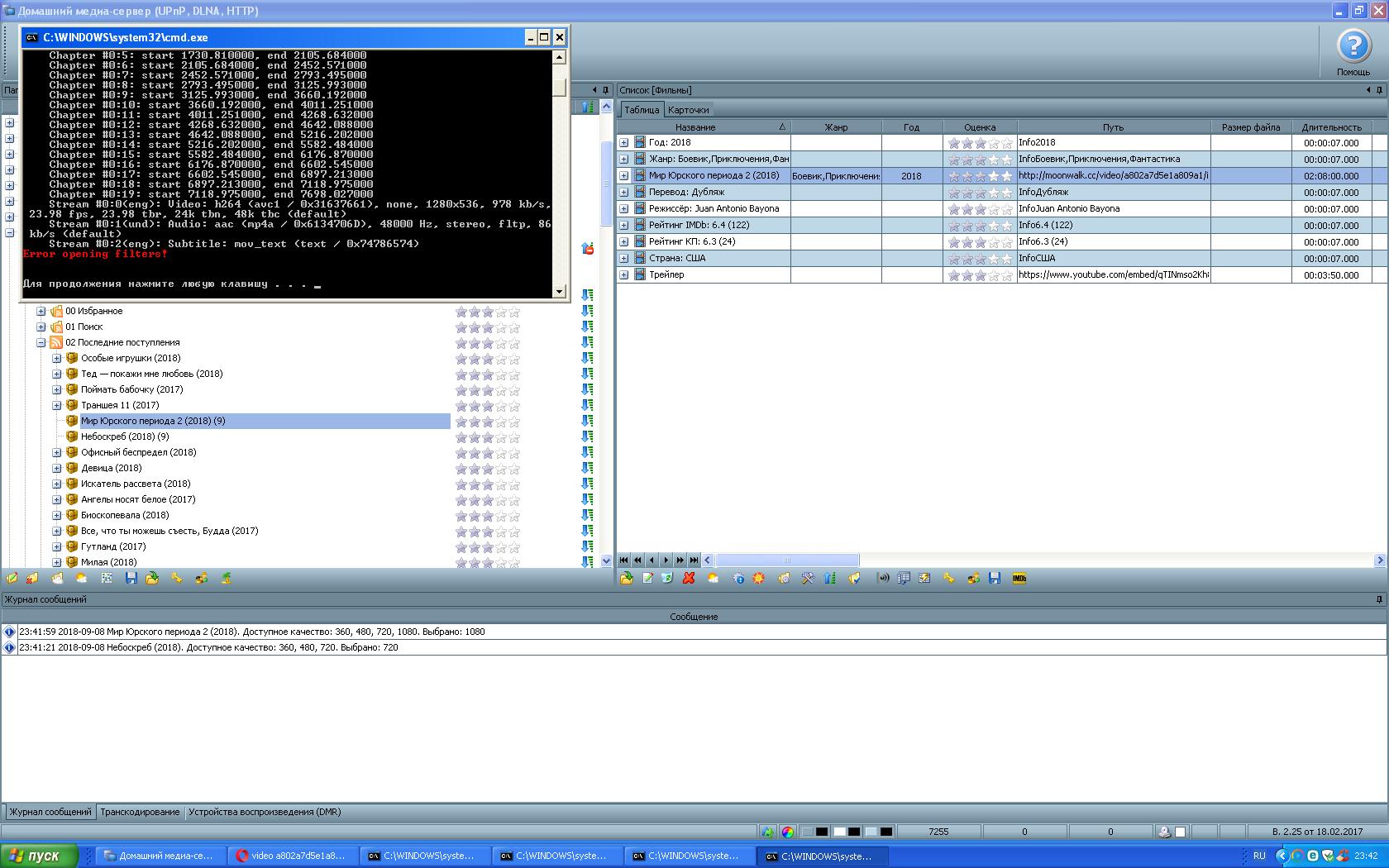Click Windows 'пуск' Start button

[40, 856]
